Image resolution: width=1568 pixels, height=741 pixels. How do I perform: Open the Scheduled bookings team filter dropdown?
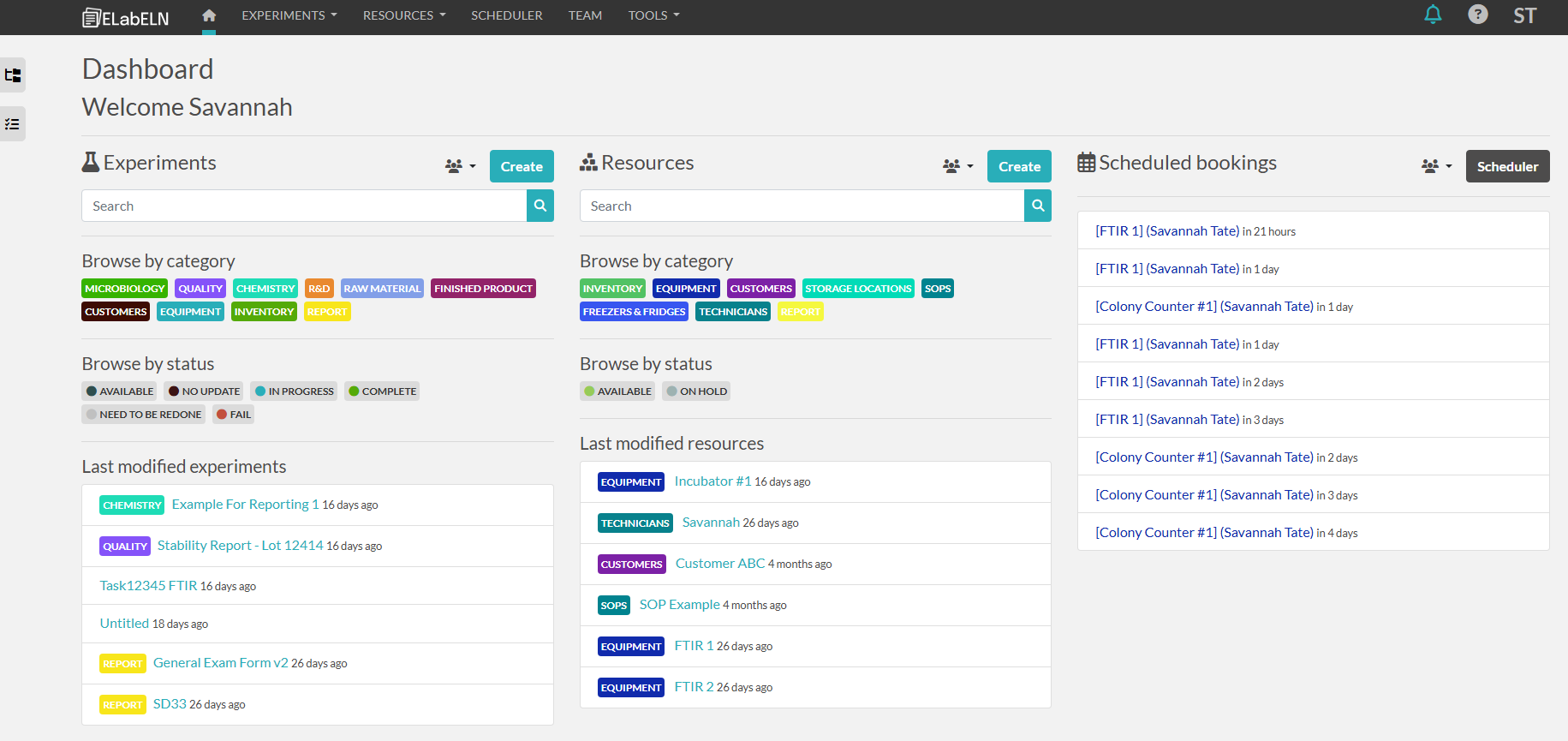point(1436,166)
